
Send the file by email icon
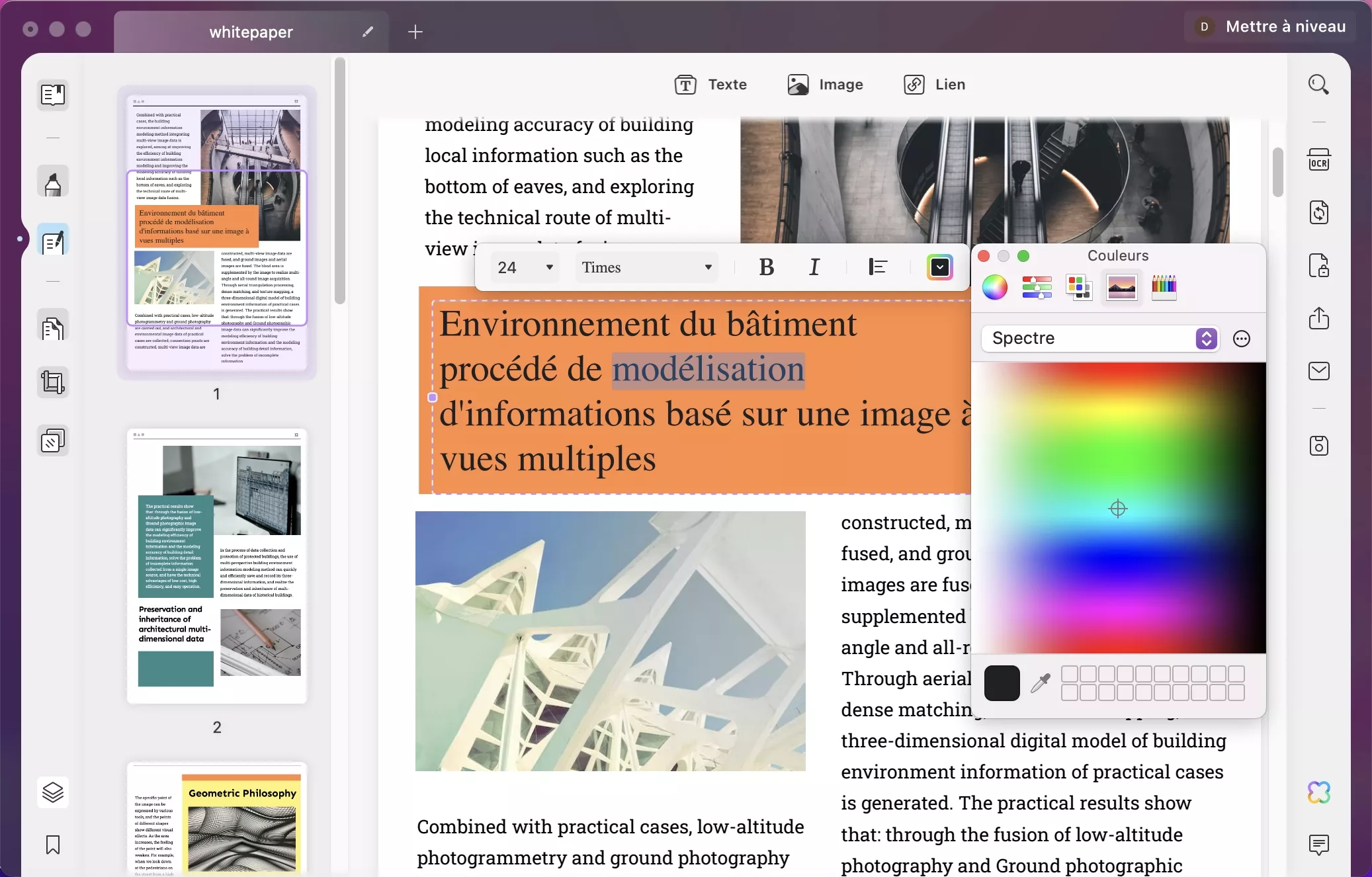1318,371
